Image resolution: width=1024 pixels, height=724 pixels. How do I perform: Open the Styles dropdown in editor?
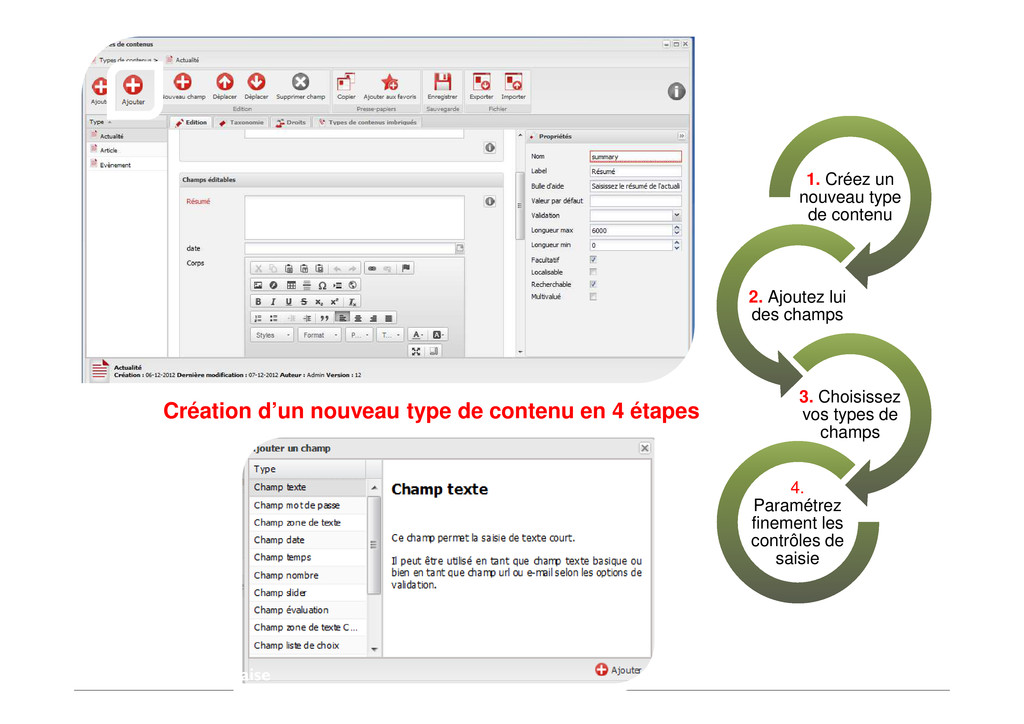[272, 335]
